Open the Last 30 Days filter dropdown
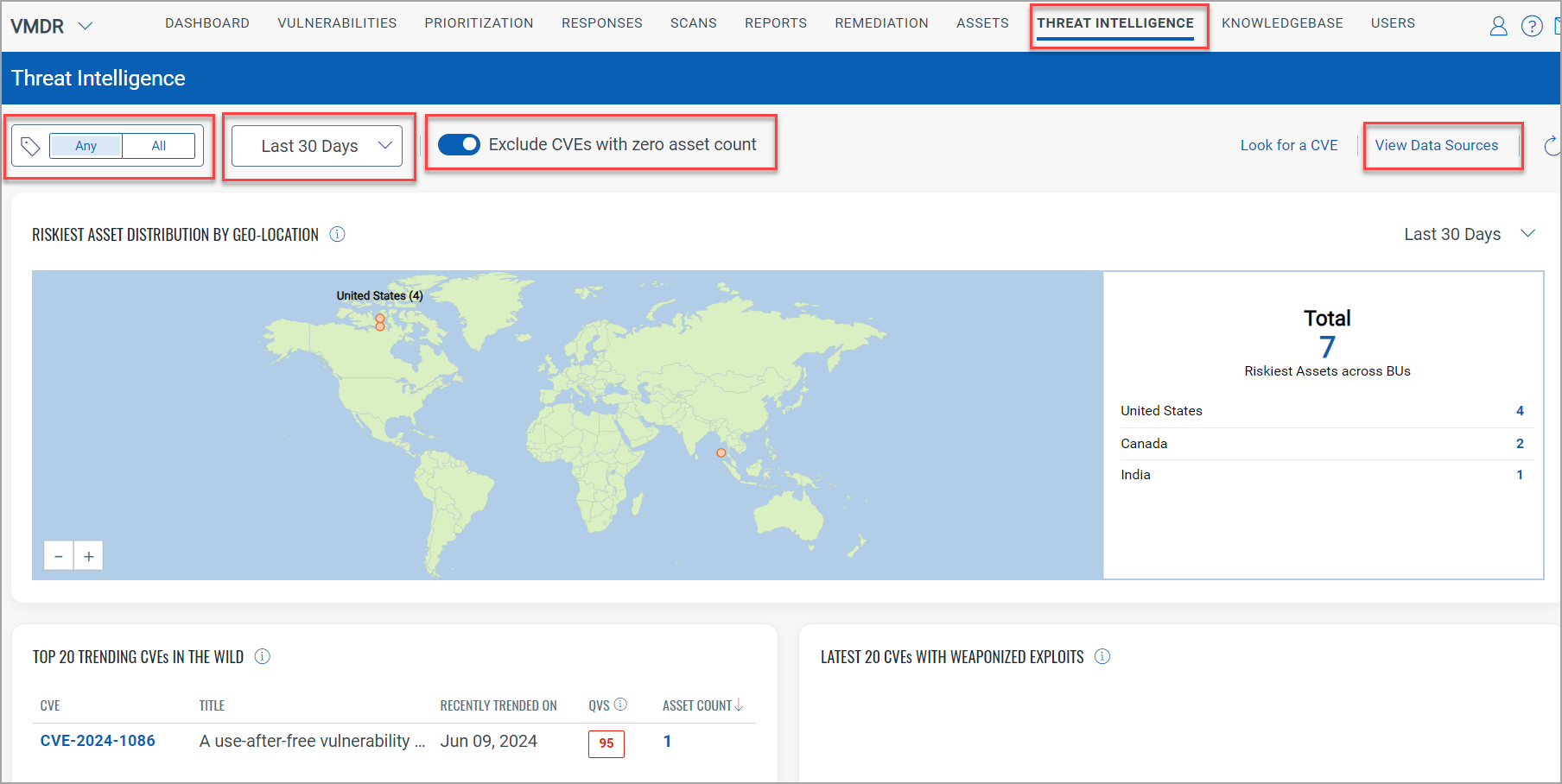The width and height of the screenshot is (1562, 784). [317, 146]
